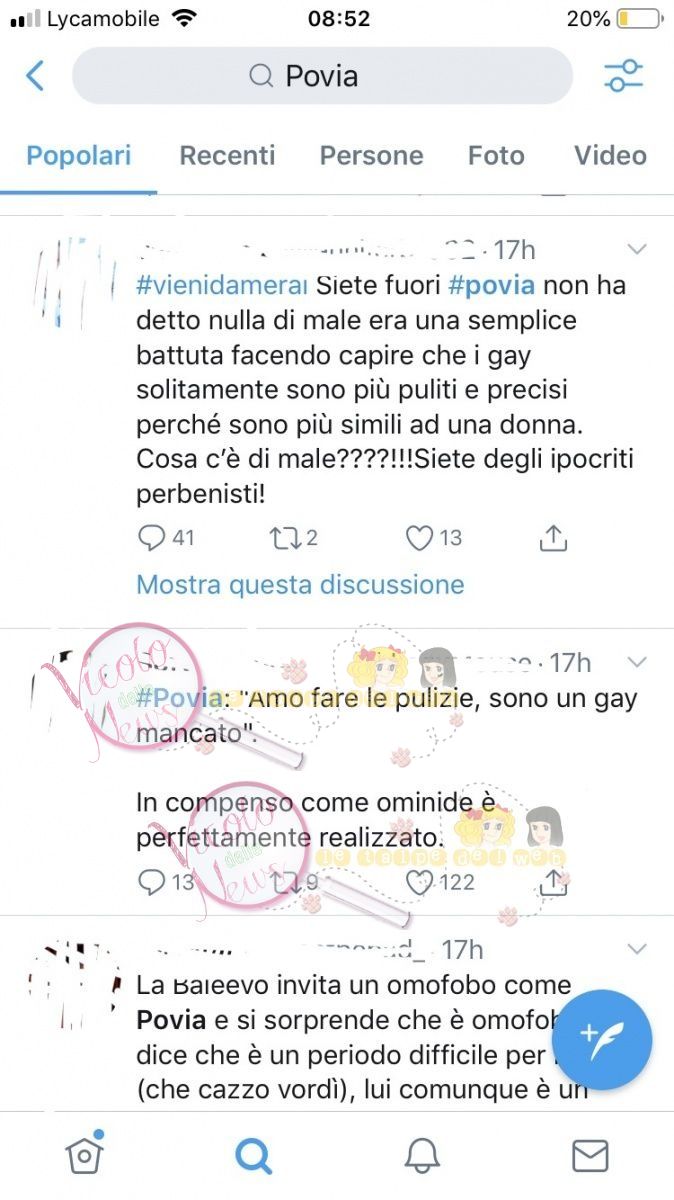Open search filter settings icon
Screen dimensions: 674x1200
pos(624,76)
